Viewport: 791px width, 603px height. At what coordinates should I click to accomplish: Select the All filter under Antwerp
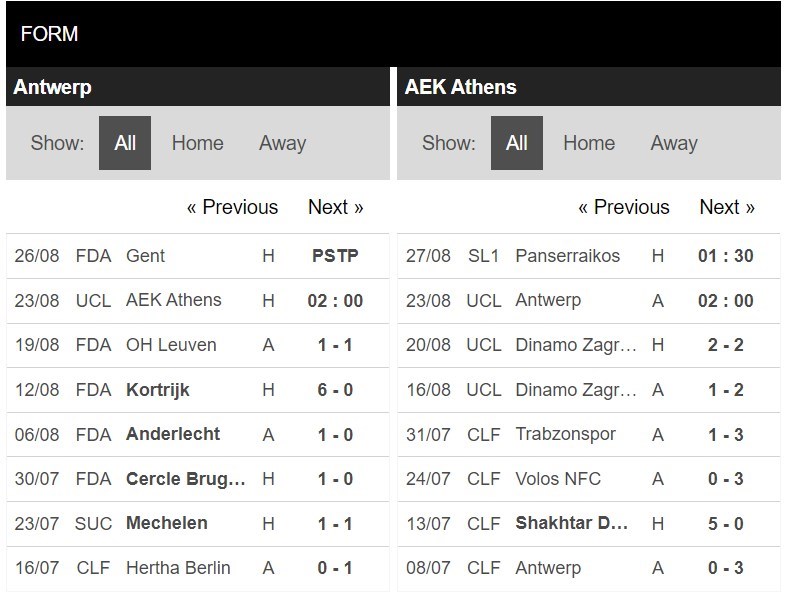(x=125, y=143)
